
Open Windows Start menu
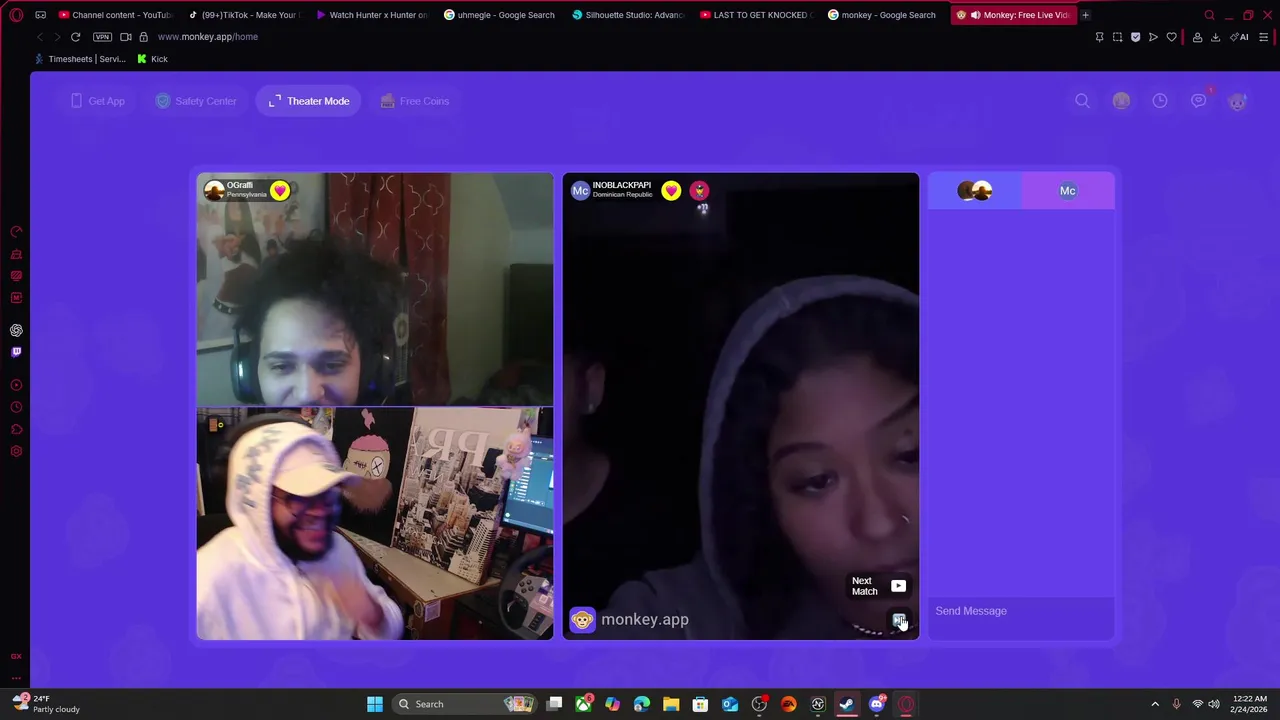click(x=375, y=704)
